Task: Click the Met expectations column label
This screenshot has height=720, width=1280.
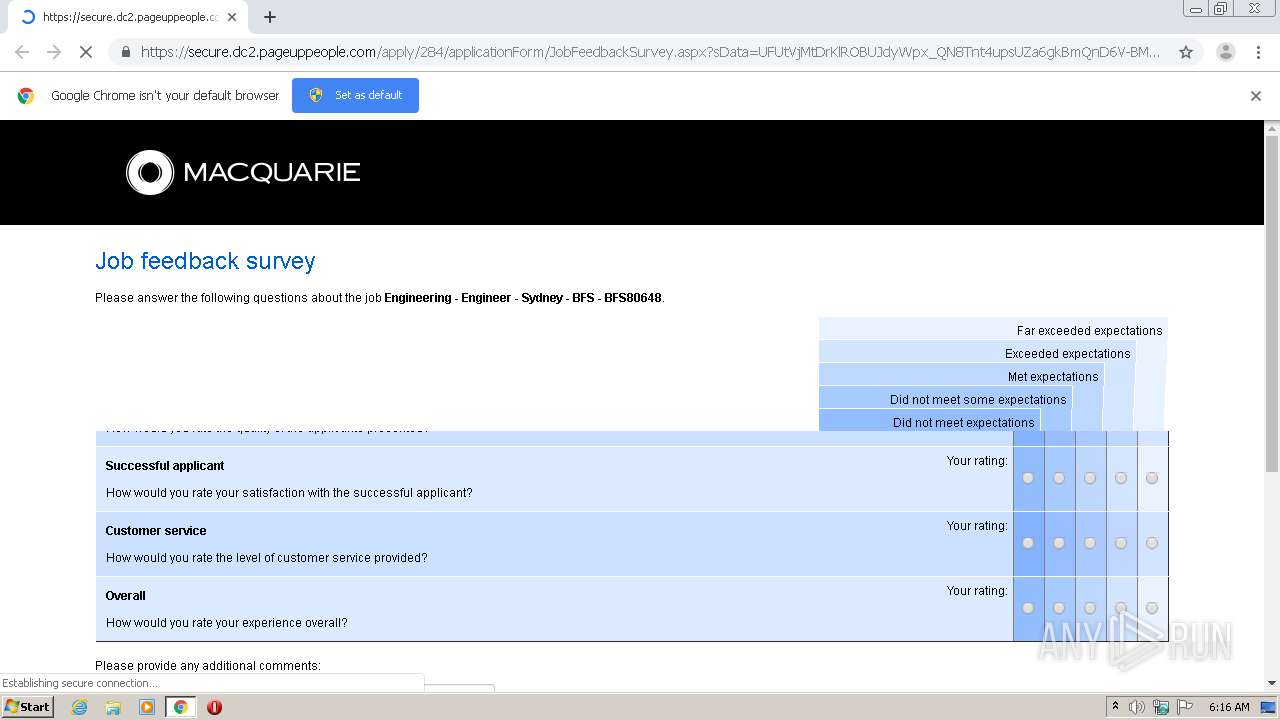Action: point(1053,377)
